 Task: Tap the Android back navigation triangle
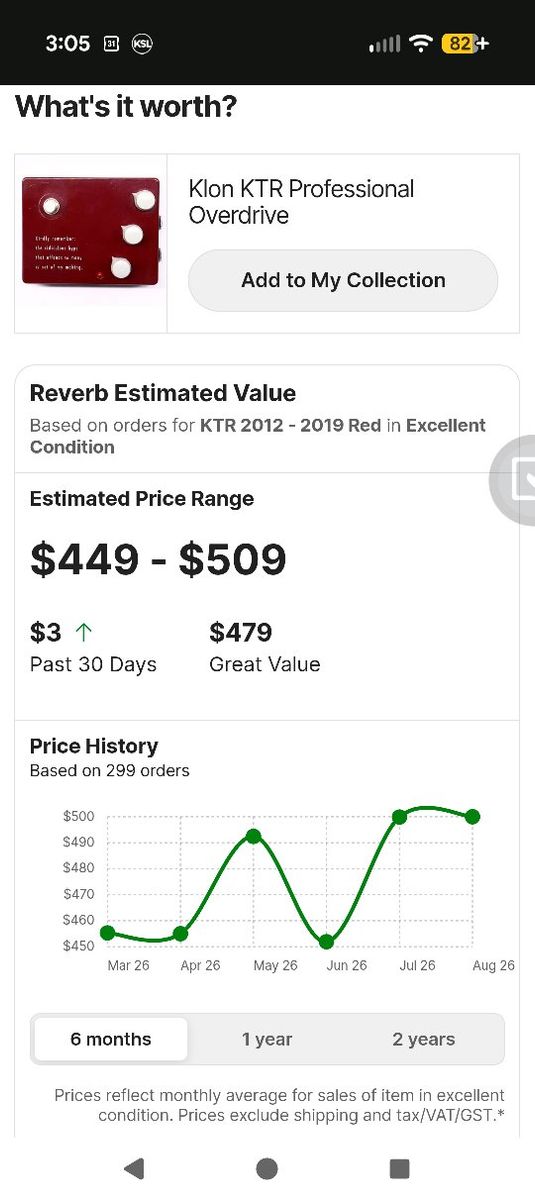pos(134,1168)
